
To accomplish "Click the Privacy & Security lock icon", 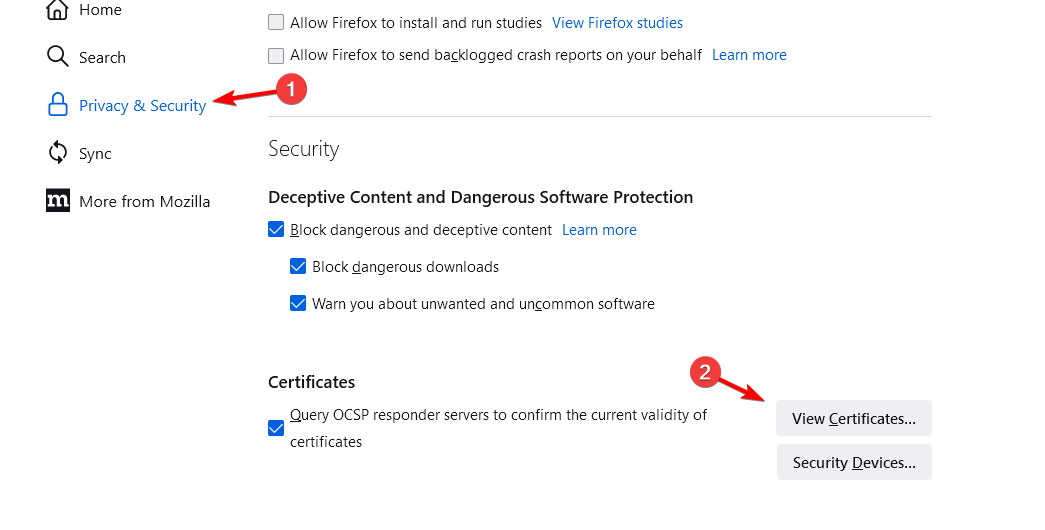I will [x=58, y=105].
